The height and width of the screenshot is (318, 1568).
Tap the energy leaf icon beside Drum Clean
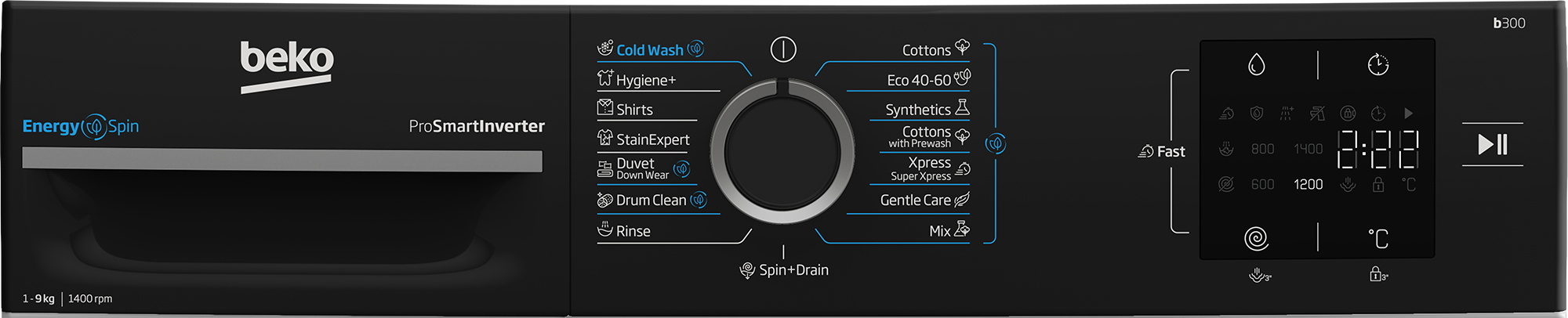[x=699, y=200]
